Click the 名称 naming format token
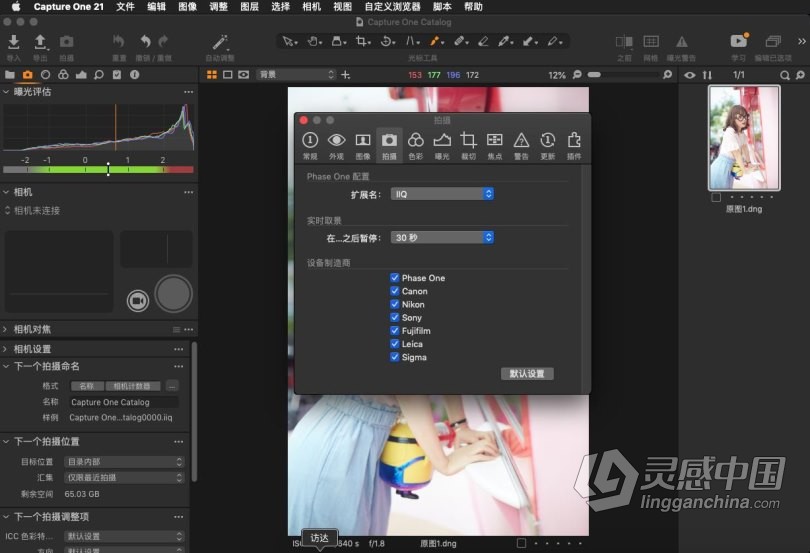810x553 pixels. 87,386
